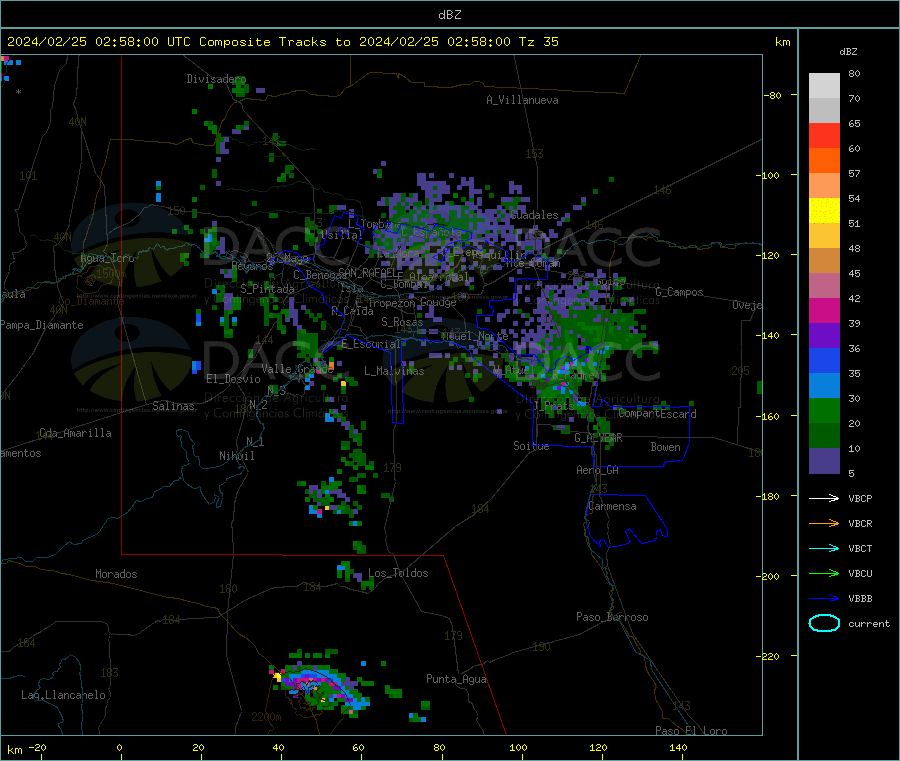Viewport: 900px width, 761px height.
Task: Pick the gray swatch between 70 and 65 dBZ
Action: pyautogui.click(x=824, y=111)
